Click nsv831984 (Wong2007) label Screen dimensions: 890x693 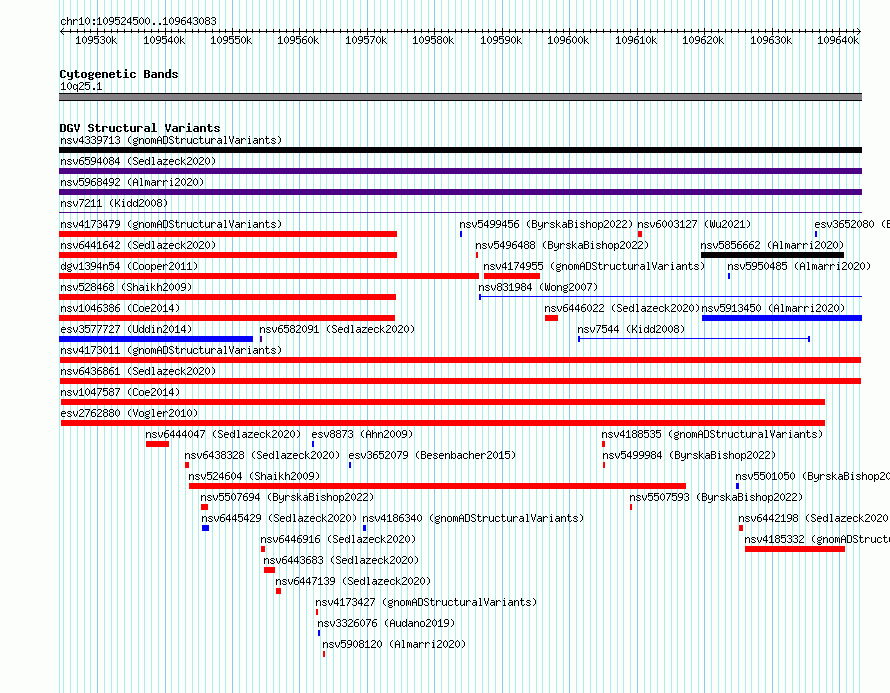pos(538,287)
